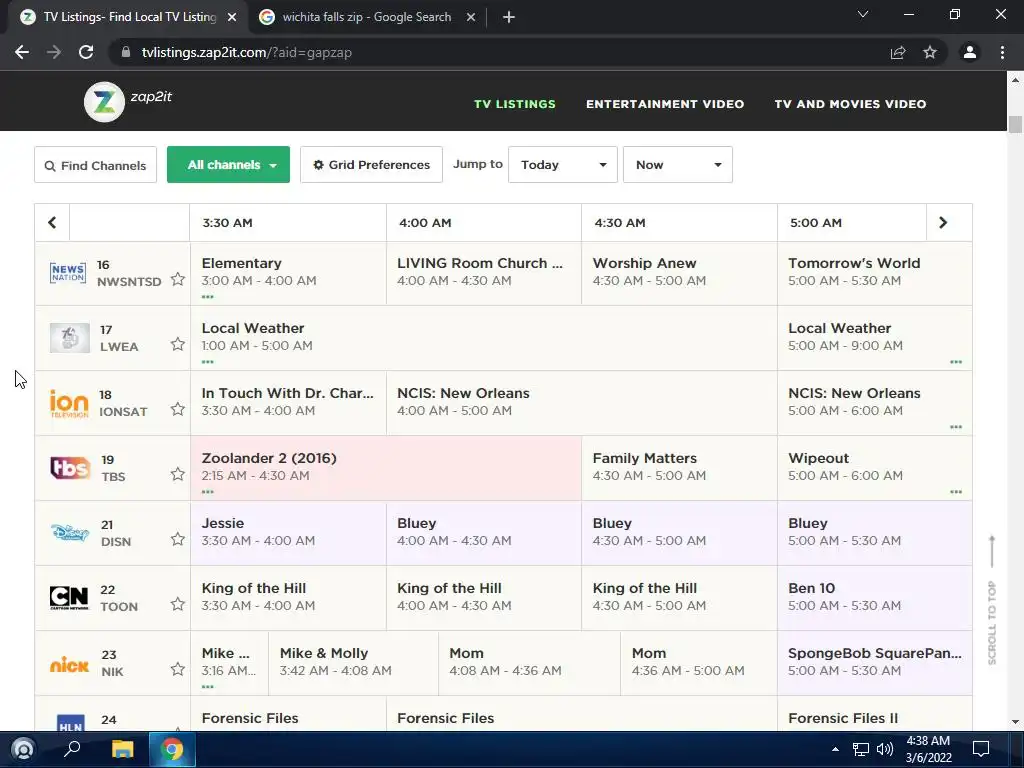Screen dimensions: 1024x768
Task: Open TV AND MOVIES VIDEO nav item
Action: pyautogui.click(x=850, y=104)
